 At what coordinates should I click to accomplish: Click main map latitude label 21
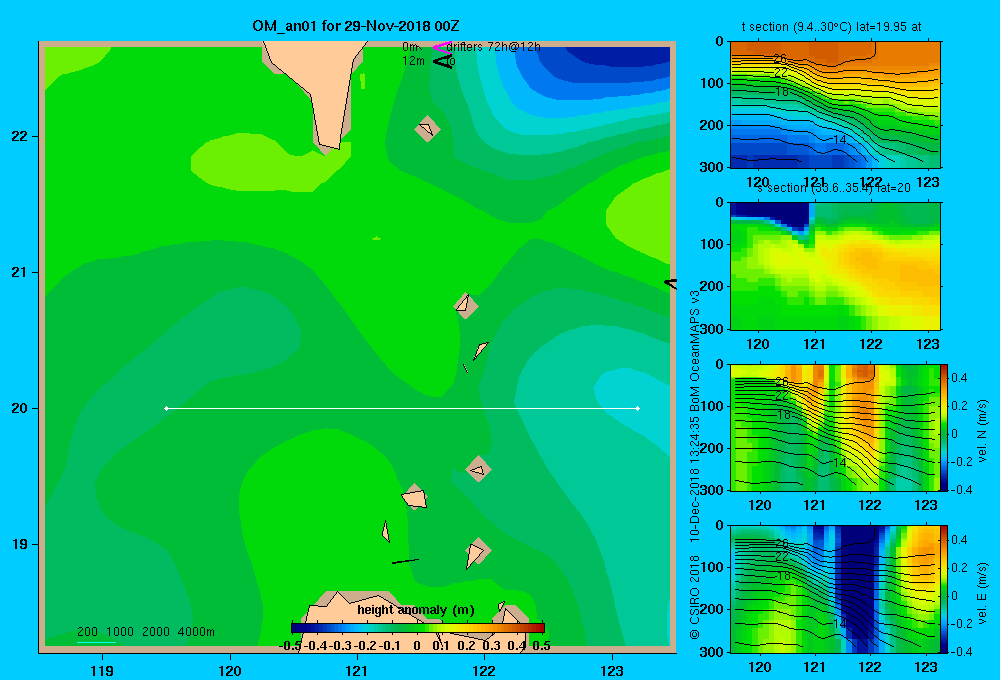tap(20, 272)
